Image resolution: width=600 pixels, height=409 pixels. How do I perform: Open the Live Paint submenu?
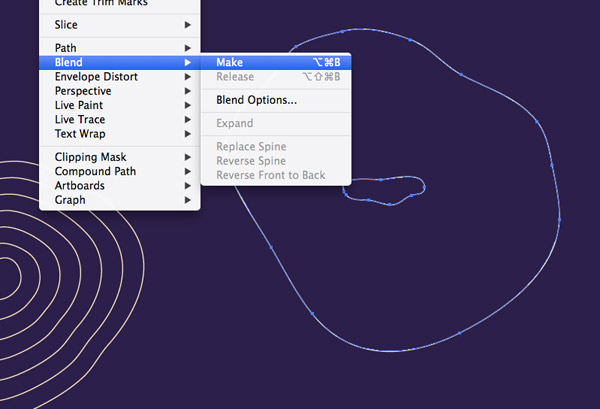pyautogui.click(x=79, y=105)
